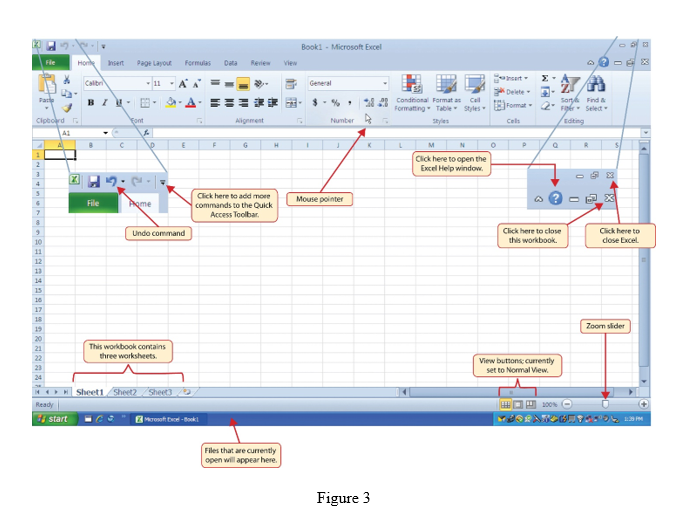Open the Calibri font name dropdown
The height and width of the screenshot is (511, 698).
pos(148,83)
